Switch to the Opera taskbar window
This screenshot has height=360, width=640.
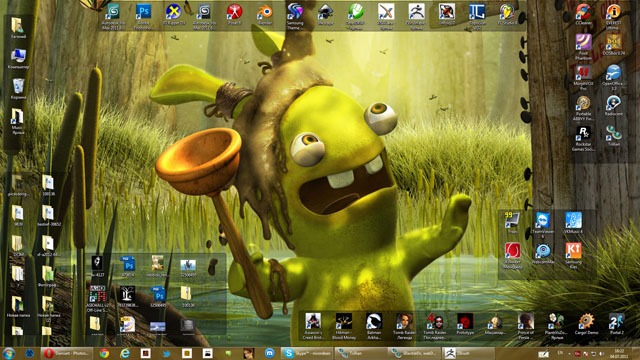[x=67, y=353]
